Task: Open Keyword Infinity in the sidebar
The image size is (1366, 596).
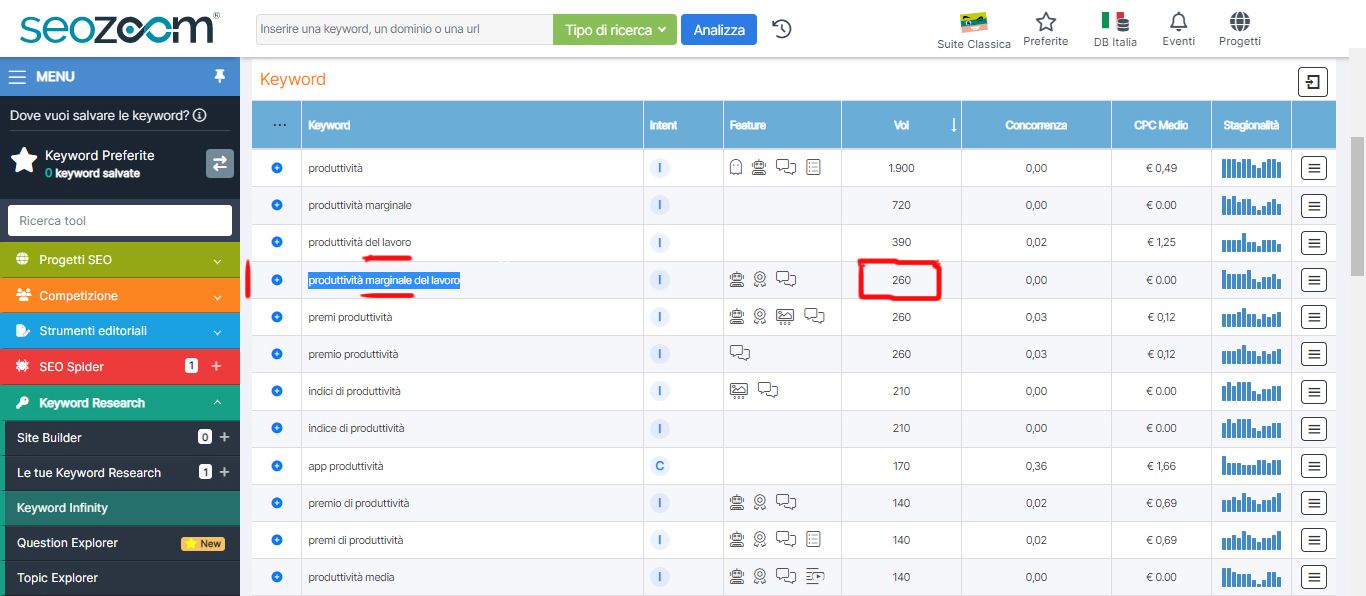Action: [64, 507]
